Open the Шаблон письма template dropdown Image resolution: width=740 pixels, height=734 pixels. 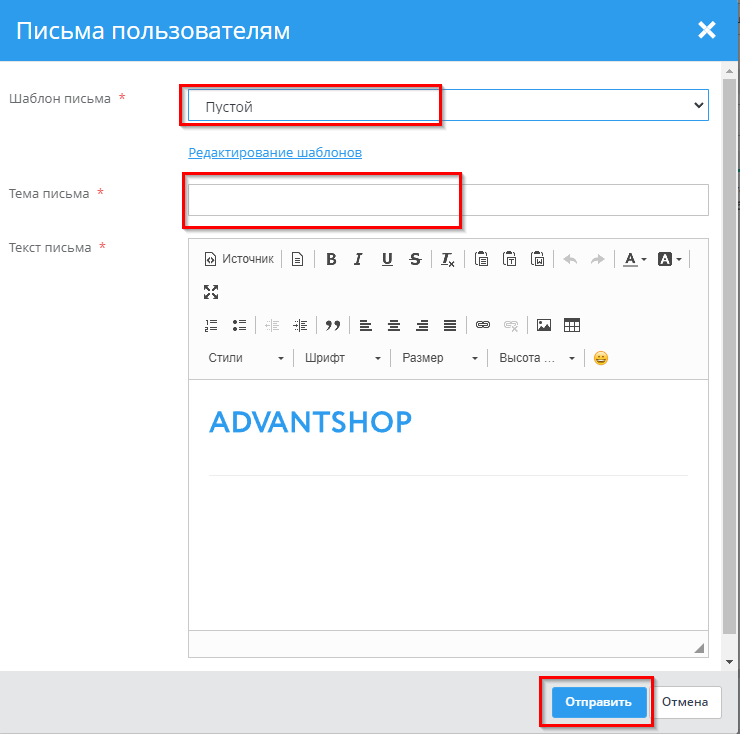[448, 105]
